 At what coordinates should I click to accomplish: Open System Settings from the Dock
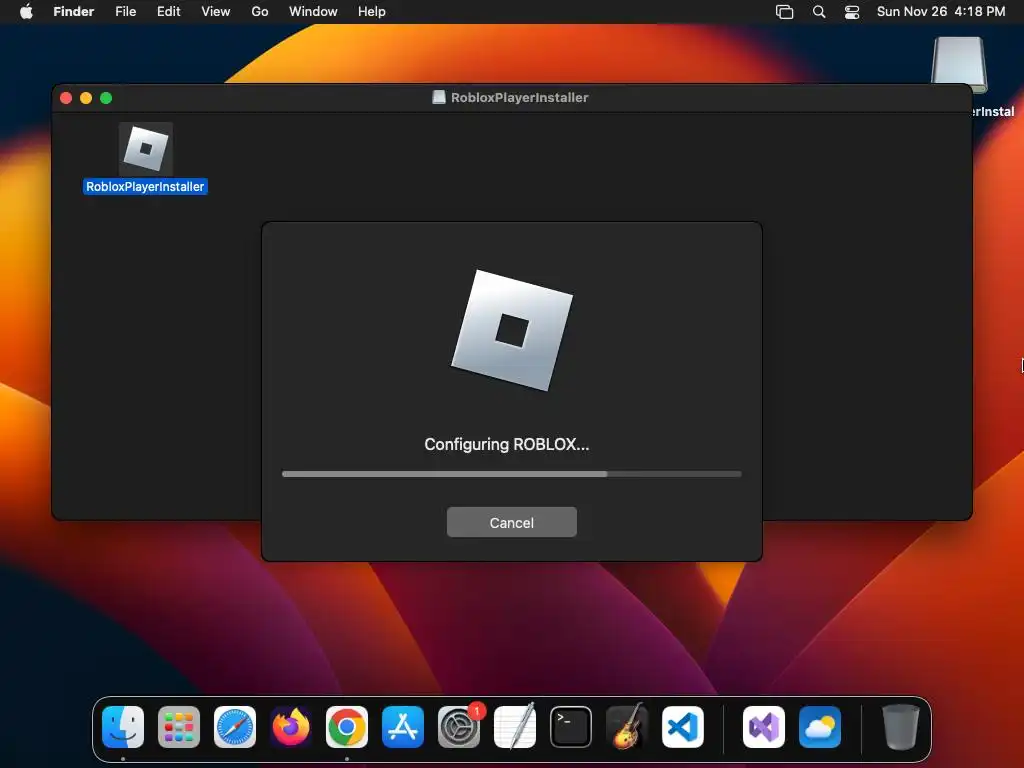coord(459,727)
